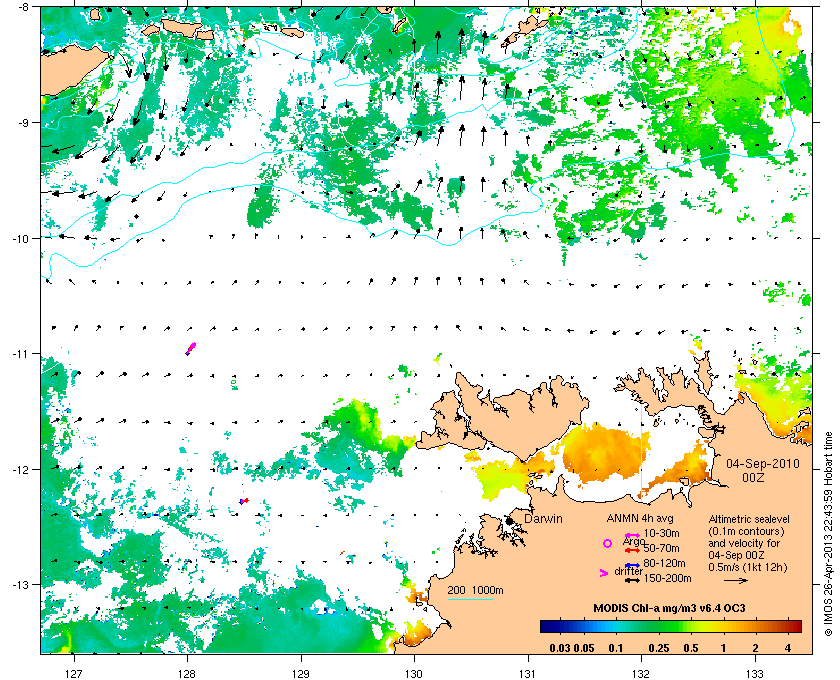Click the colorbar tick label 4

[x=788, y=648]
